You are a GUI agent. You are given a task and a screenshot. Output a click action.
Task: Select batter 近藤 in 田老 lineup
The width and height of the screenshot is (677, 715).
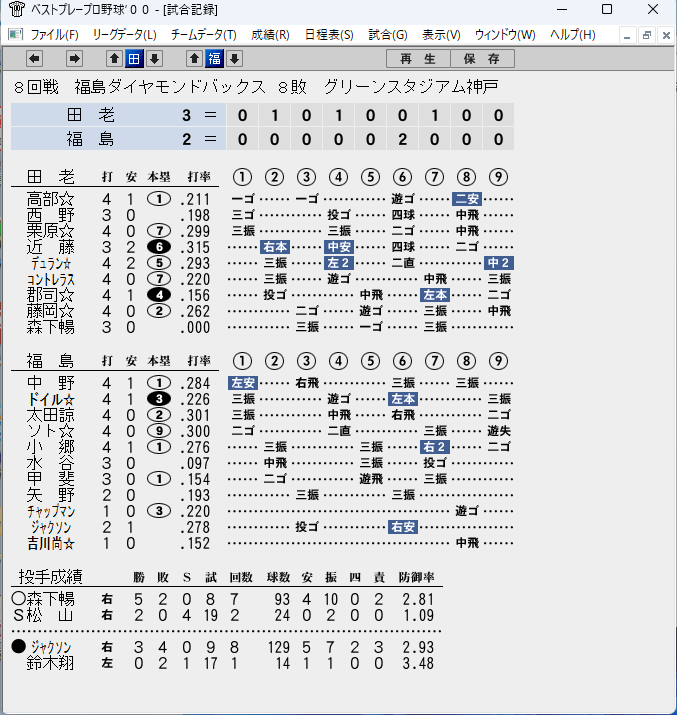50,247
